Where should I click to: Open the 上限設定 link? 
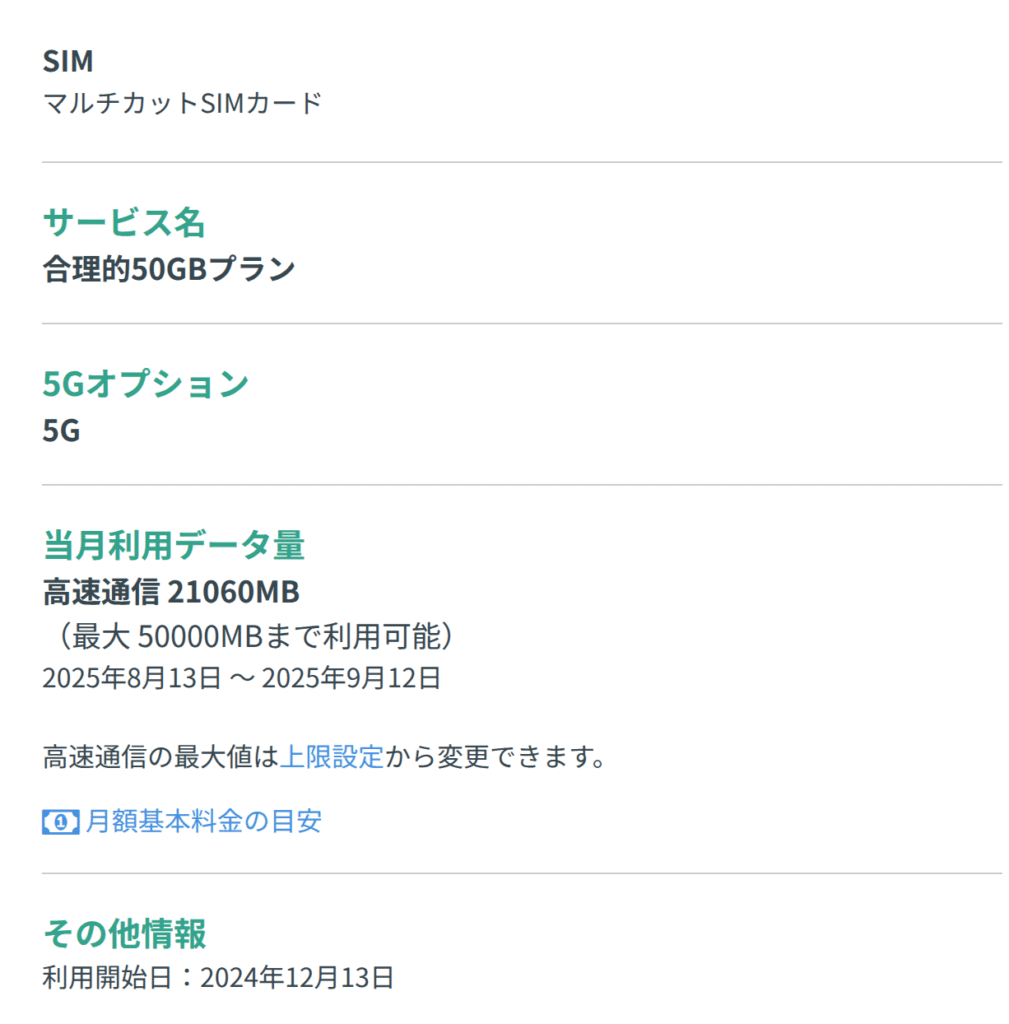(331, 756)
